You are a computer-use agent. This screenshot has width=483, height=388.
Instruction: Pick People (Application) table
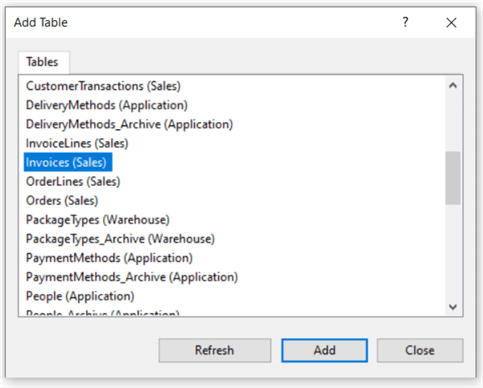pos(80,296)
